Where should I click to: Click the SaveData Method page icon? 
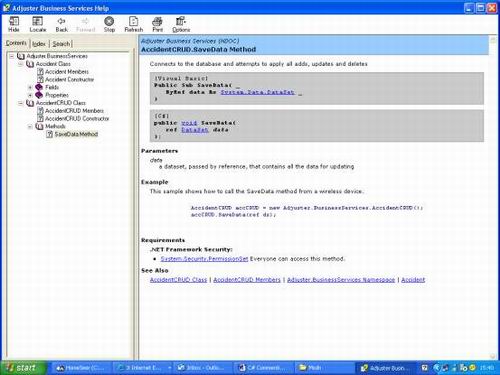pyautogui.click(x=50, y=134)
